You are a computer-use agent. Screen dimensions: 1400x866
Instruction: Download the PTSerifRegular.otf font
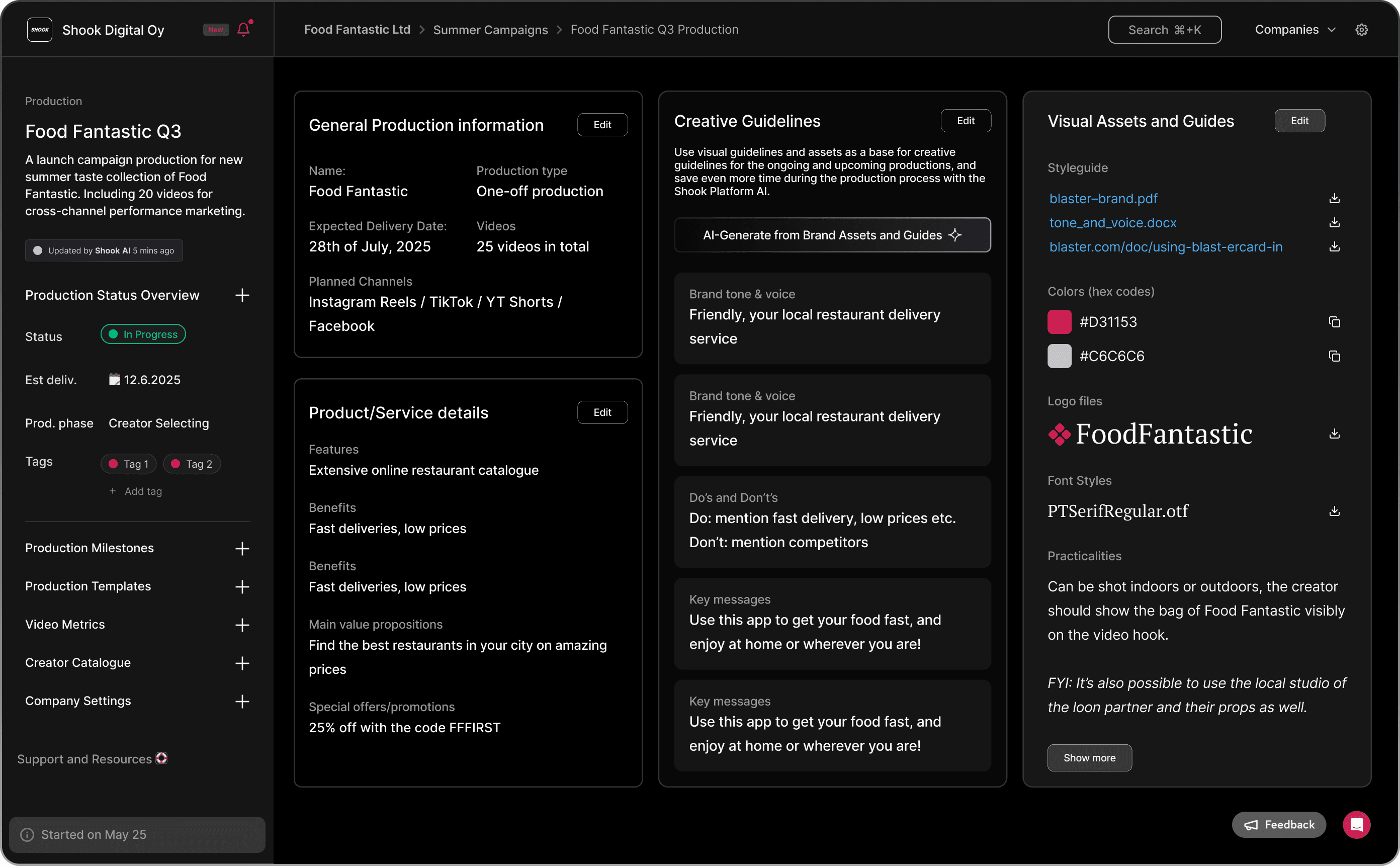click(1334, 511)
